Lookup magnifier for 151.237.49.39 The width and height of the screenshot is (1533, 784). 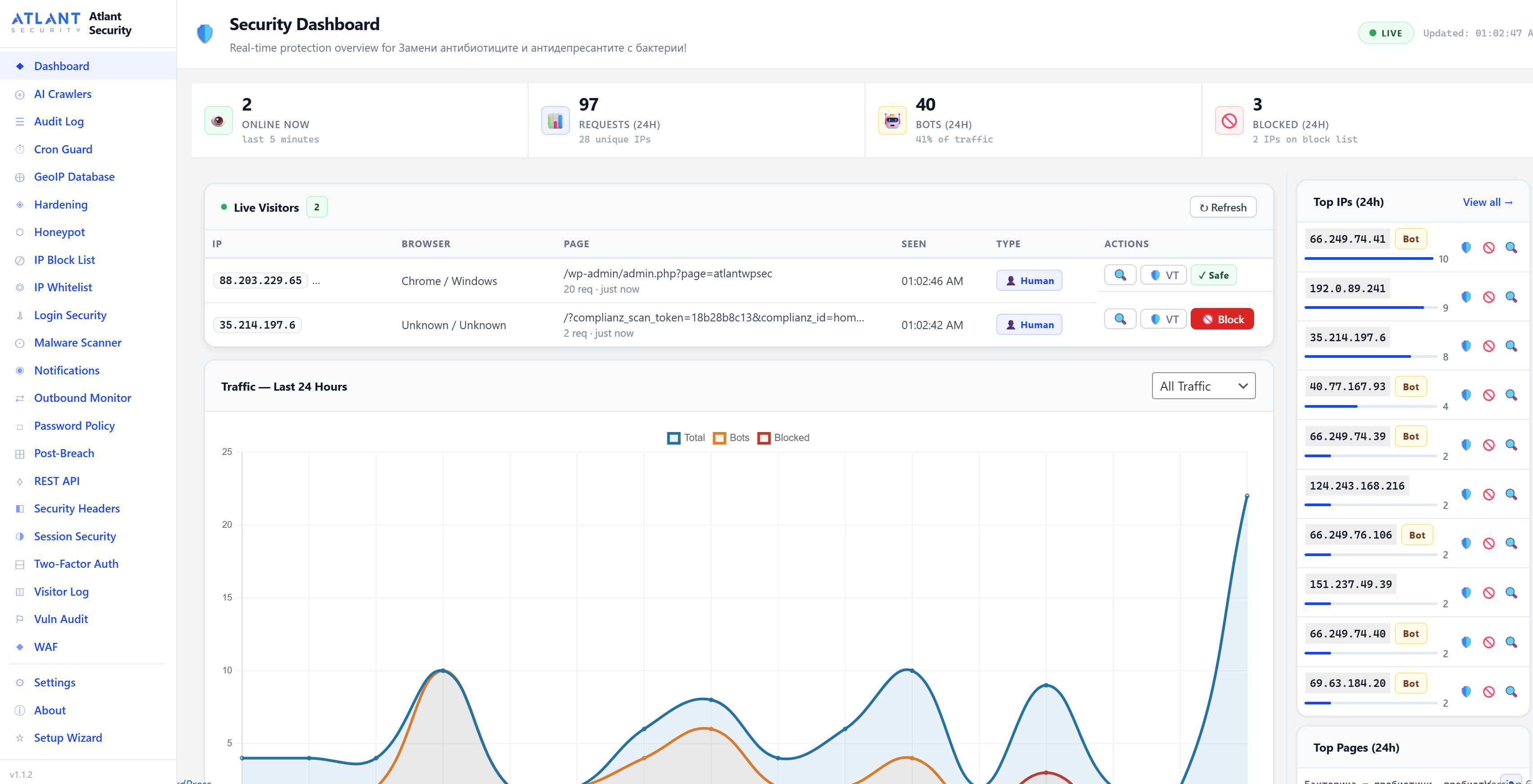click(1511, 592)
